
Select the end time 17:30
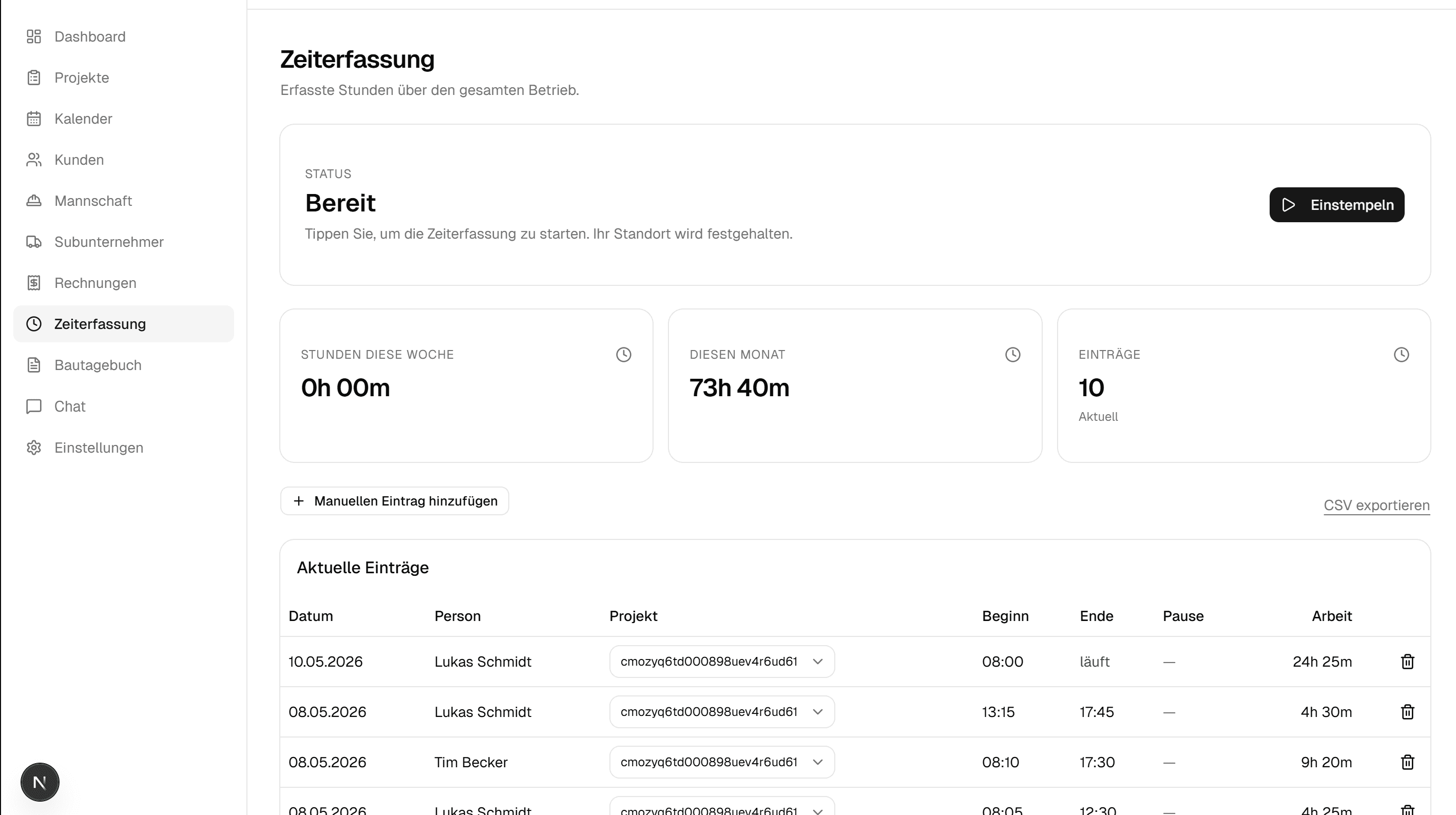(1097, 762)
